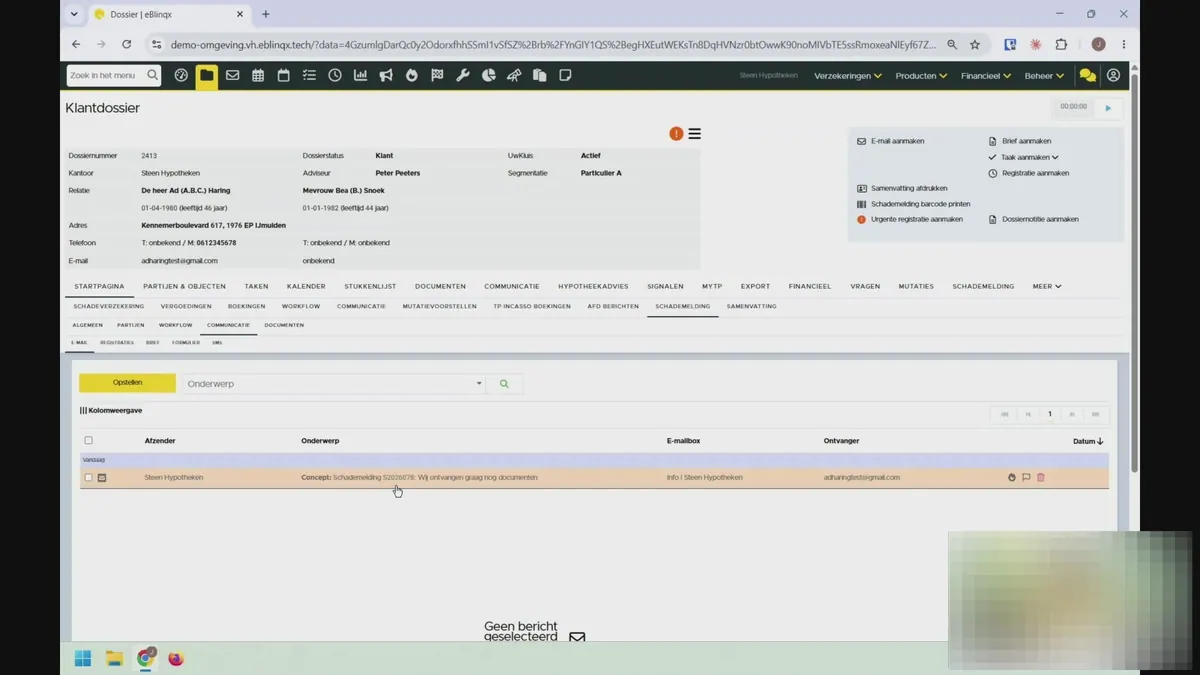Click the pie chart icon in toolbar
1200x675 pixels.
pyautogui.click(x=489, y=75)
